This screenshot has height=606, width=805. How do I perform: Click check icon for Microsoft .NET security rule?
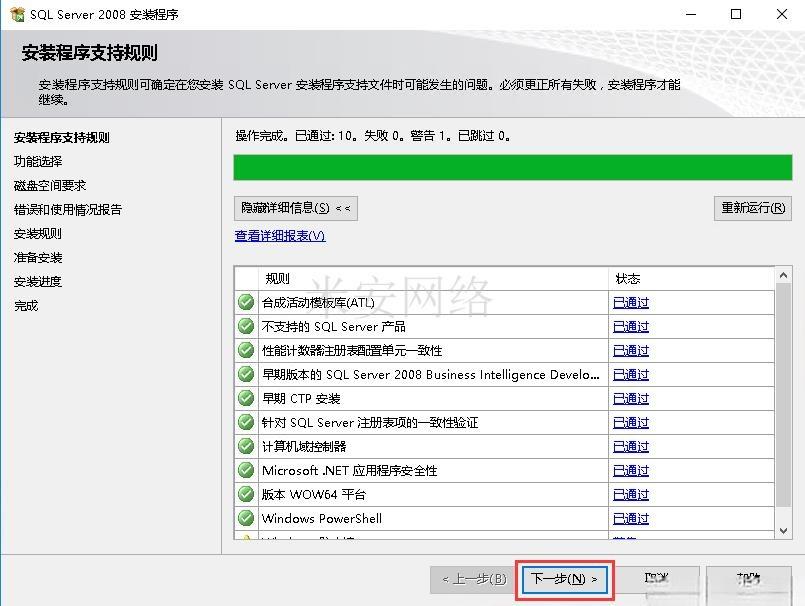point(246,470)
